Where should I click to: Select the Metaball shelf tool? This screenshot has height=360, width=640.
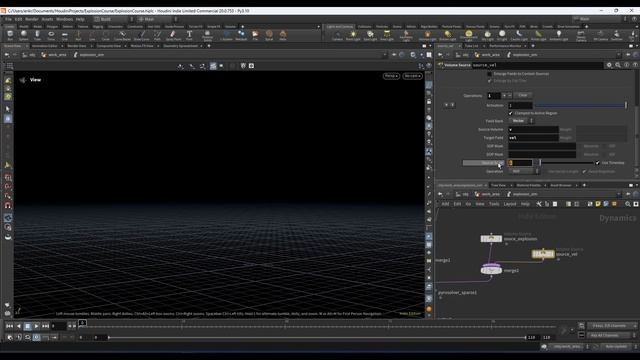click(241, 36)
